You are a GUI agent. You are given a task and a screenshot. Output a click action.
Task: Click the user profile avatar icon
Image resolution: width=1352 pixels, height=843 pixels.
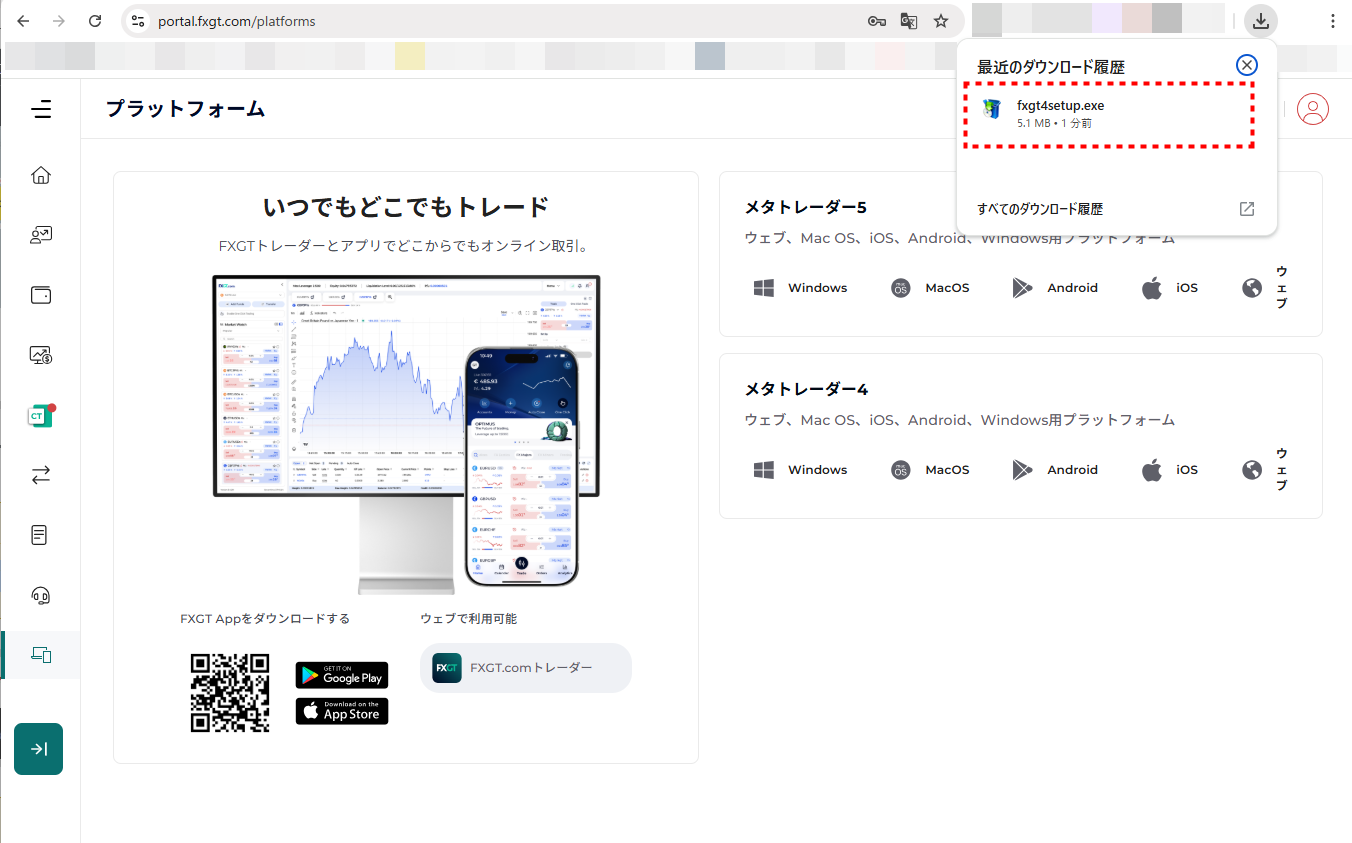pyautogui.click(x=1312, y=109)
